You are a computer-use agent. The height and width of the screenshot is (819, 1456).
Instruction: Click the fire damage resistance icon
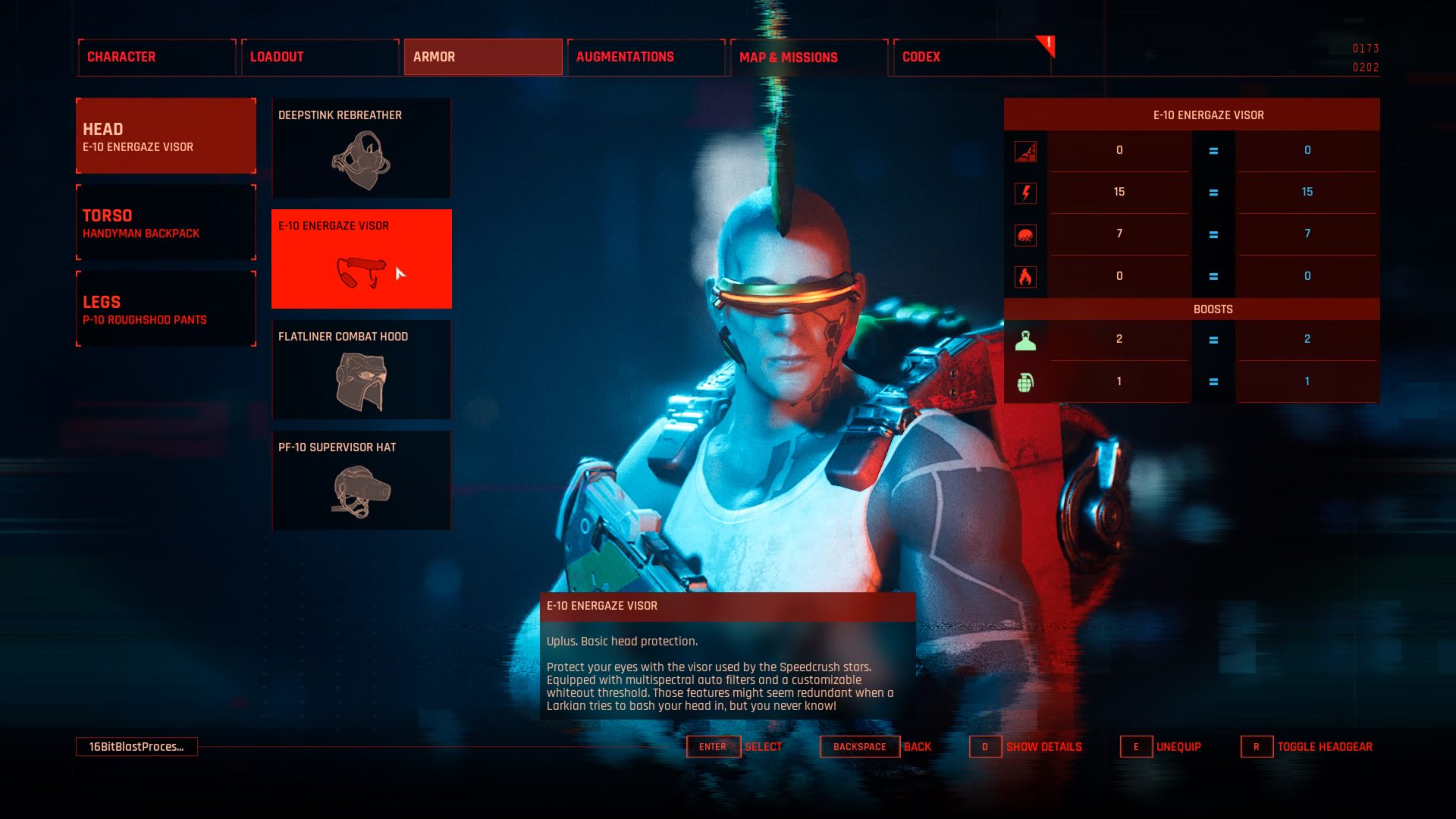click(1025, 276)
